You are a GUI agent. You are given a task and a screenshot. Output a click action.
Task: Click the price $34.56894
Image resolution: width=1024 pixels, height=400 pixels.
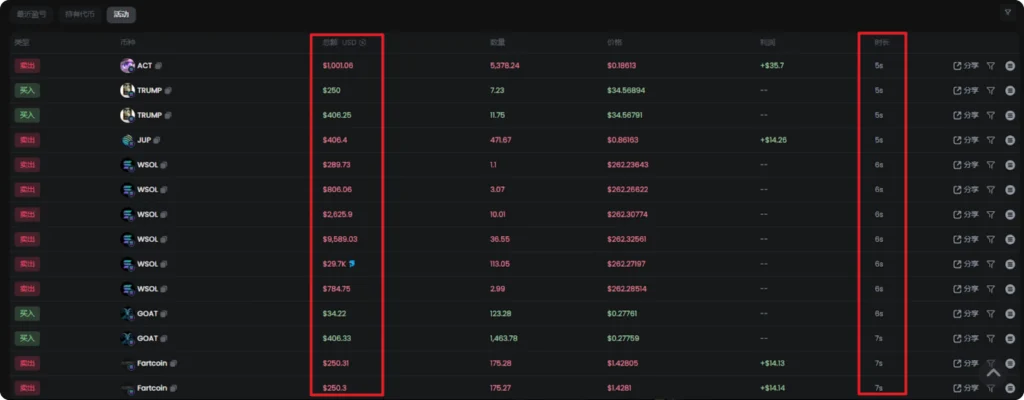(626, 91)
